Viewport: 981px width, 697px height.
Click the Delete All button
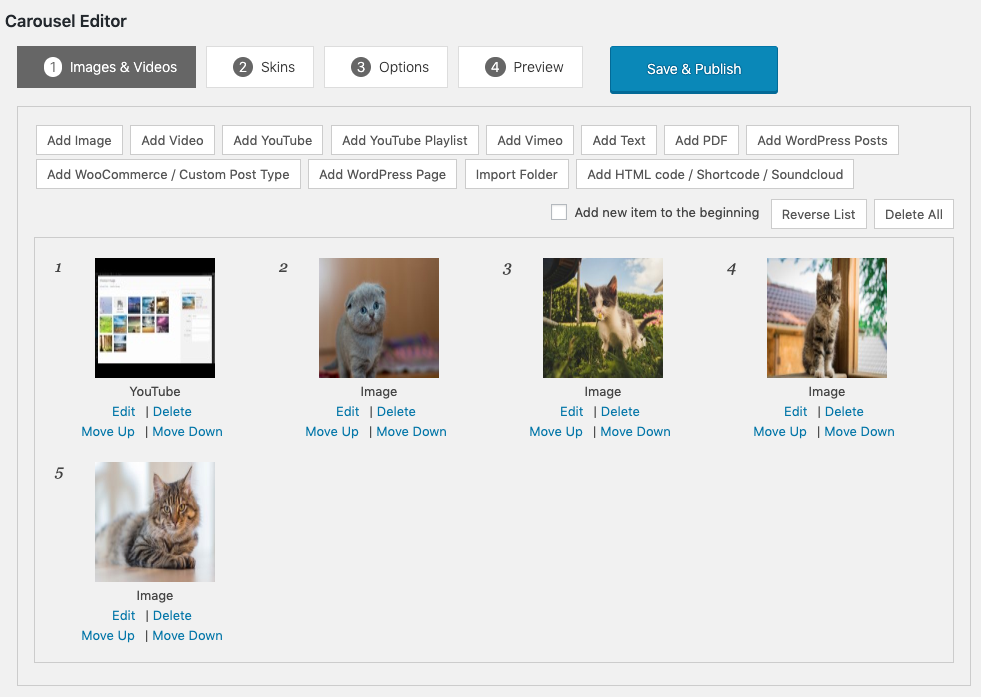(914, 214)
